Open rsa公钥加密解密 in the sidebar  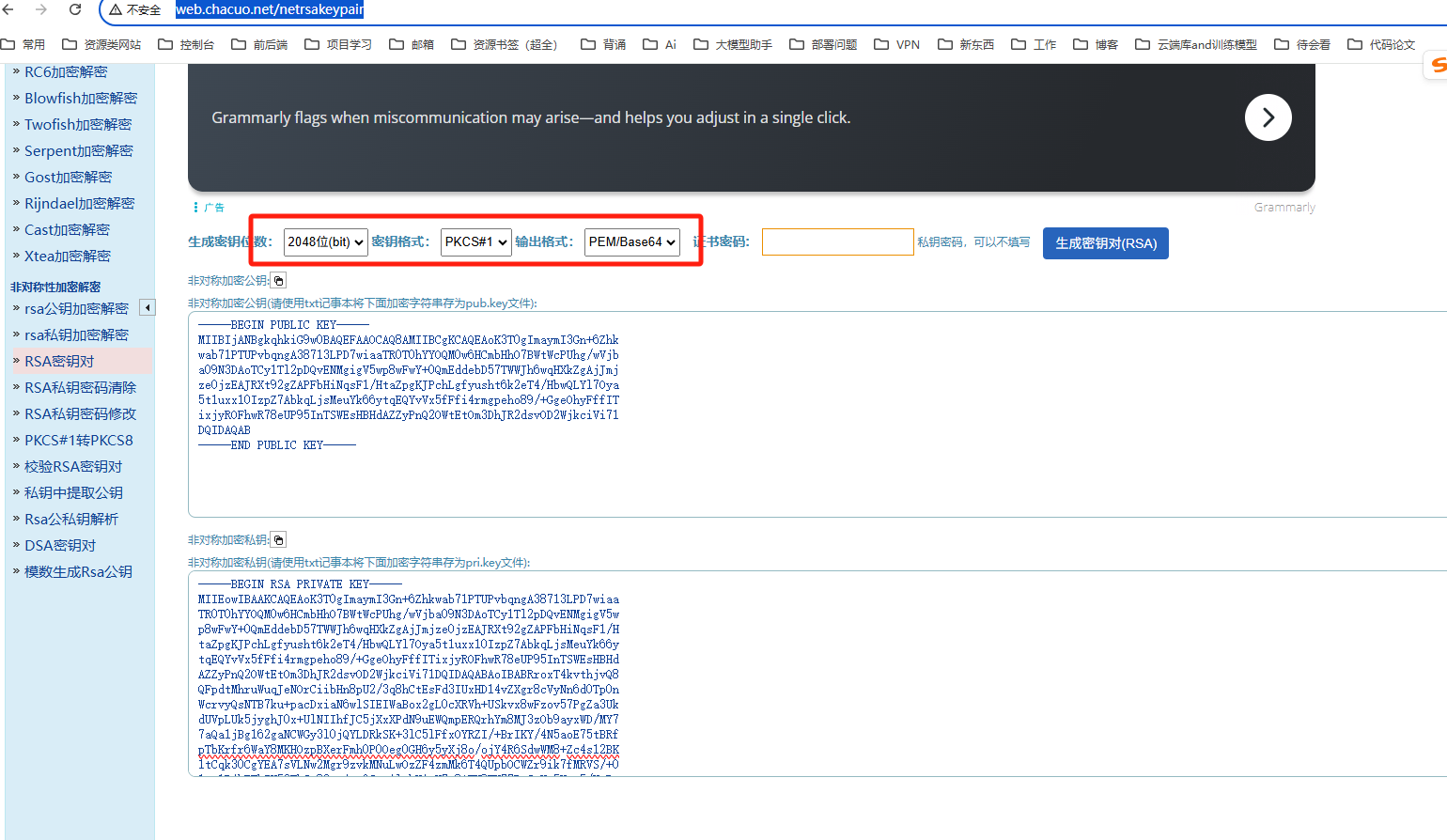[76, 308]
